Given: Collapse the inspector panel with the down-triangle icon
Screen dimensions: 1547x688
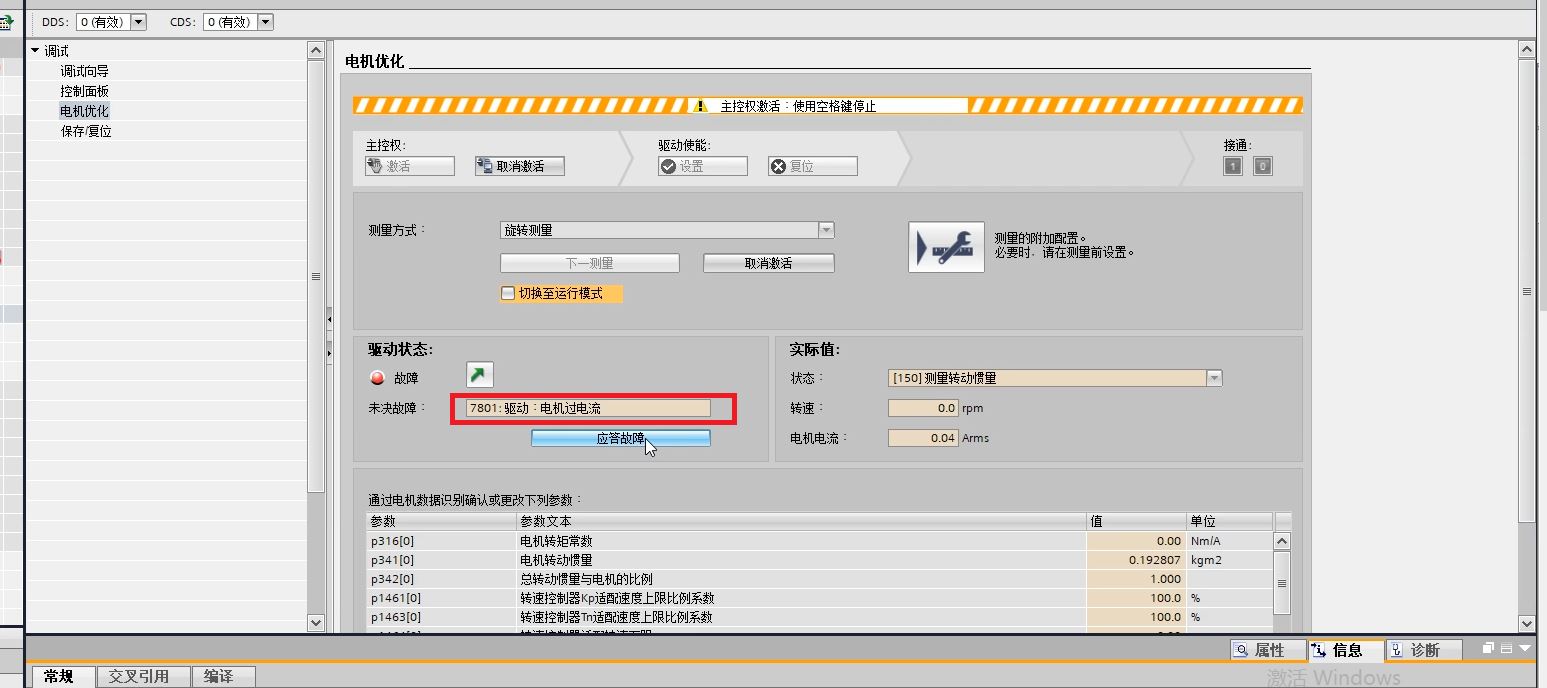Looking at the screenshot, I should click(1524, 649).
